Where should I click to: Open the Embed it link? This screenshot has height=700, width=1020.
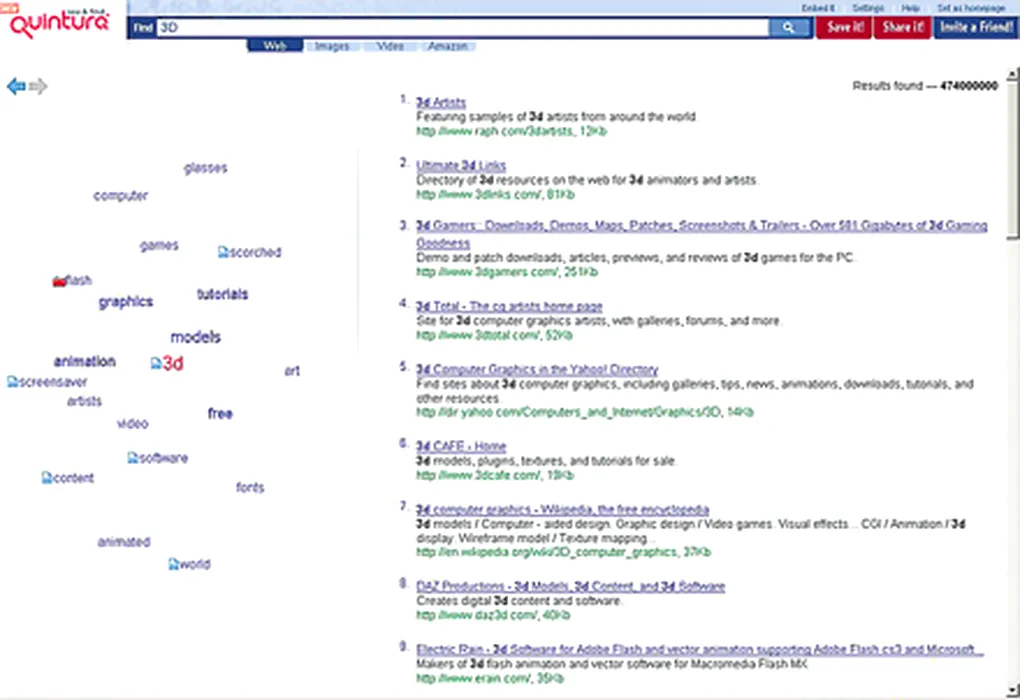818,8
